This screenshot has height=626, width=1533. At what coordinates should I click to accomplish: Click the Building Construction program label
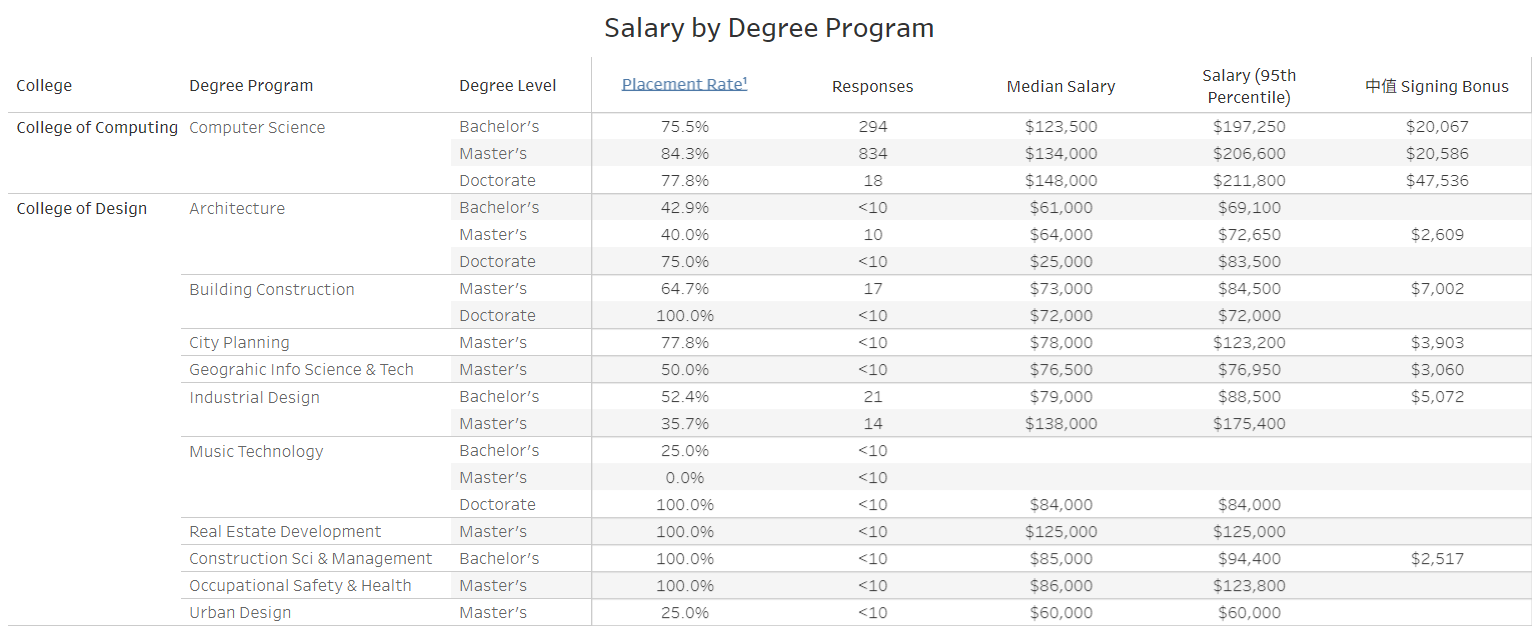[272, 290]
